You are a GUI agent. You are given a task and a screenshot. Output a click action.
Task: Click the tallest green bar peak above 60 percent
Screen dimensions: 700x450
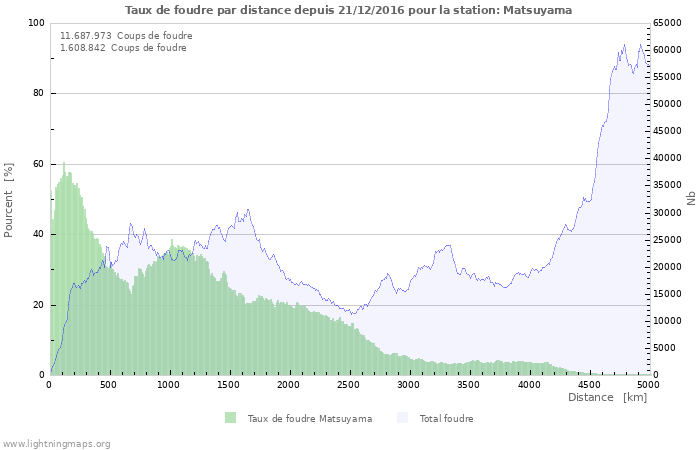click(64, 164)
